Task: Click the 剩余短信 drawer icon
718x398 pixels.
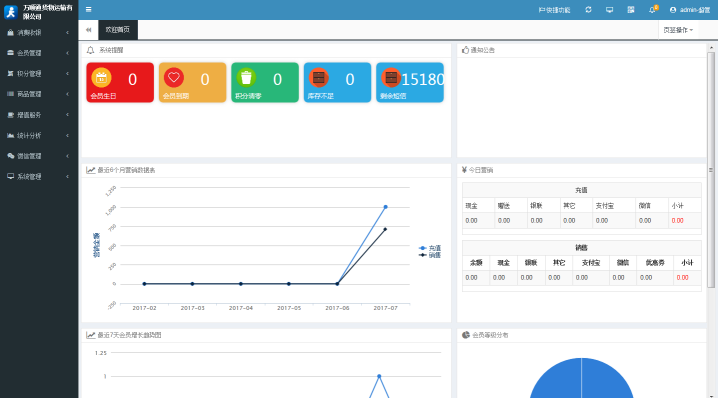Action: coord(391,78)
